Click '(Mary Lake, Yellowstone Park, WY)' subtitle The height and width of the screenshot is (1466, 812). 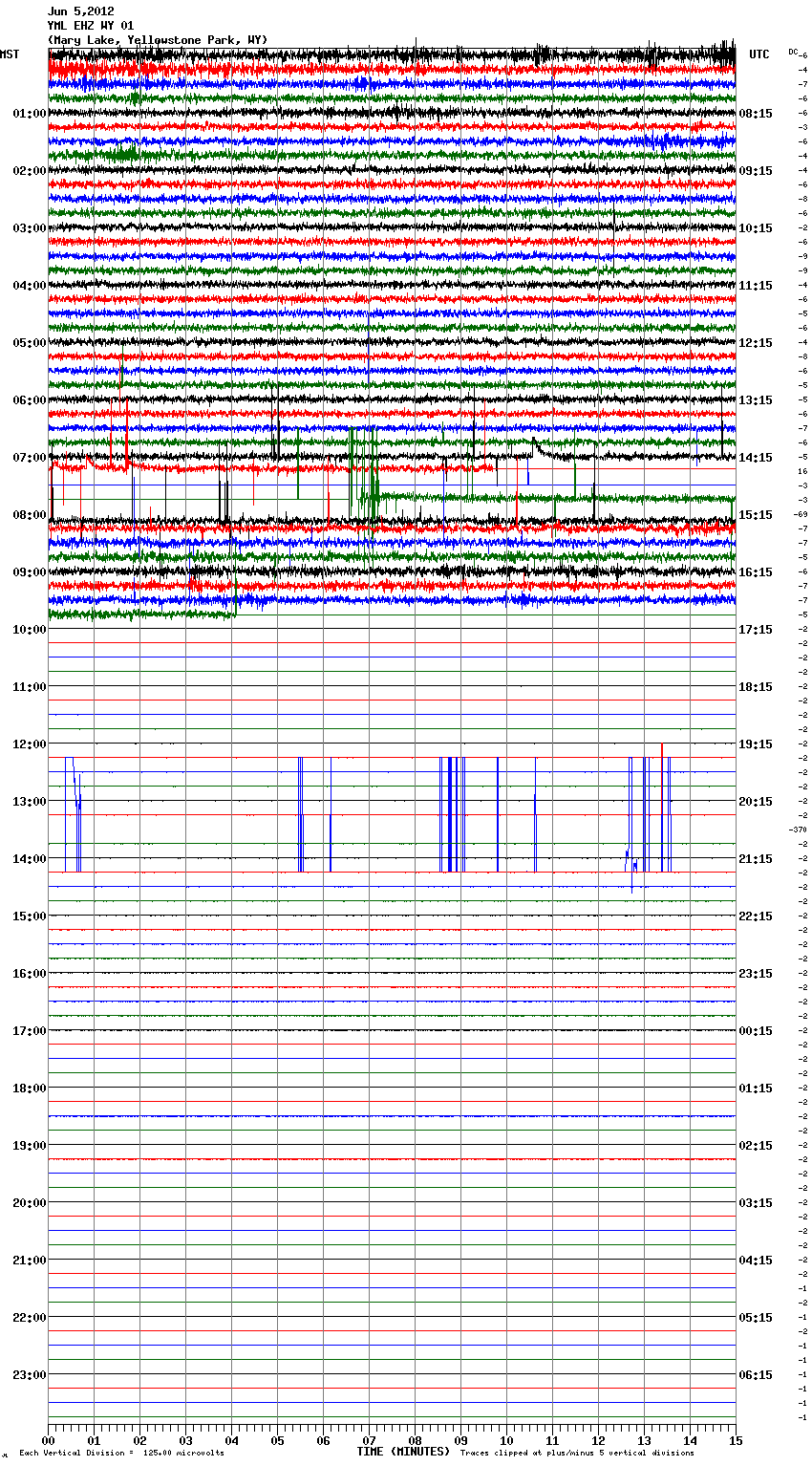click(158, 40)
